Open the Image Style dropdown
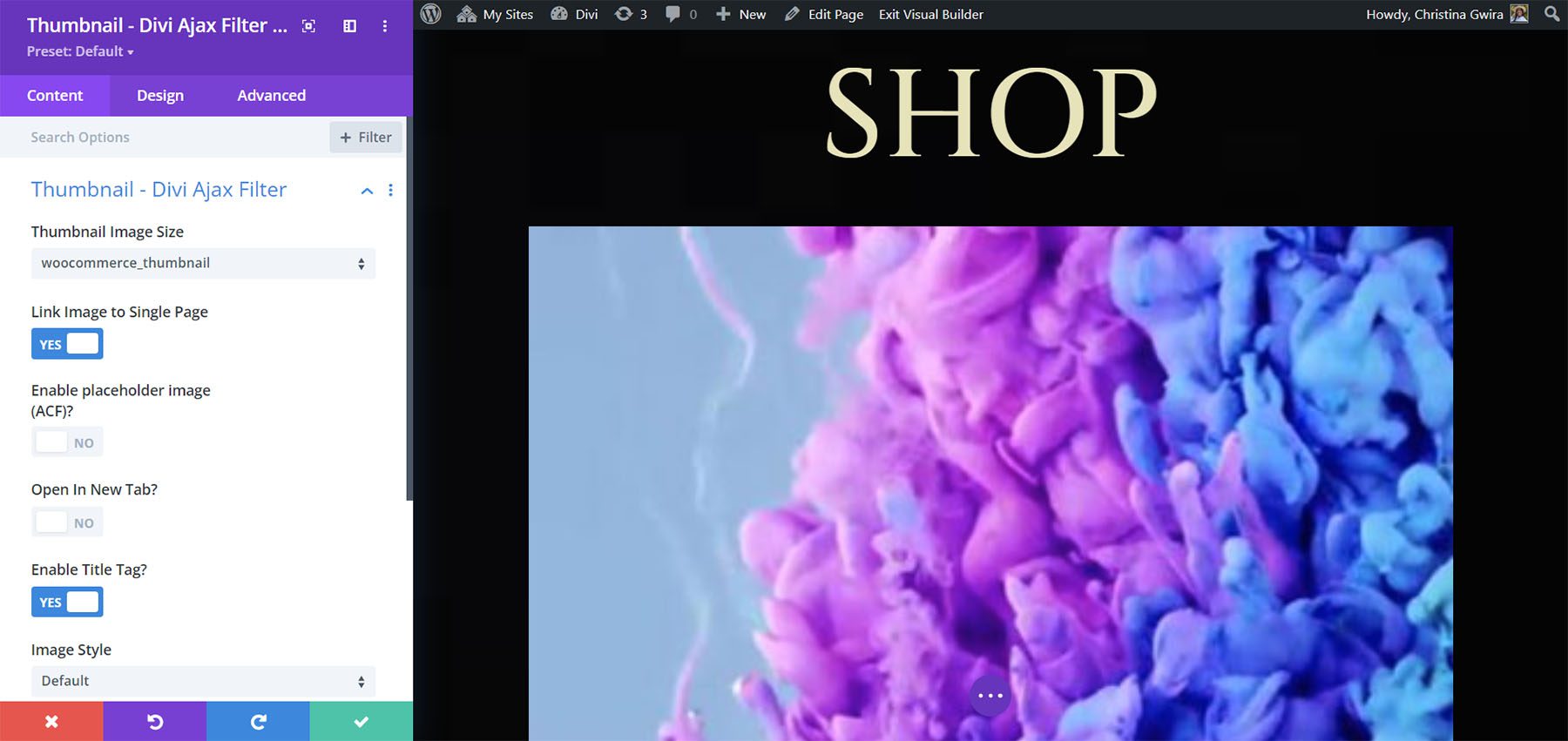Viewport: 1568px width, 741px height. pos(203,681)
